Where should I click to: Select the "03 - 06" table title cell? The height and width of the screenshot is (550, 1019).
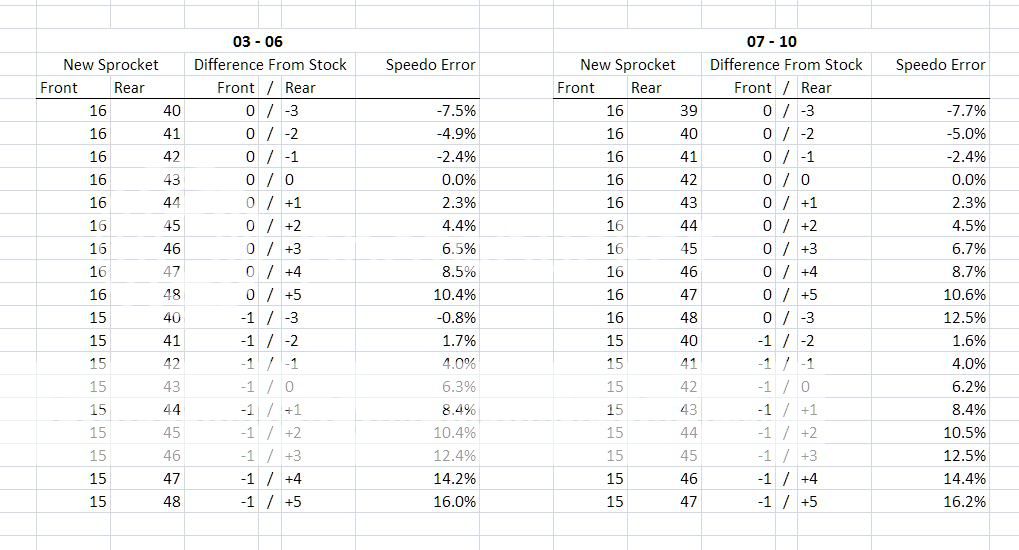pyautogui.click(x=258, y=41)
